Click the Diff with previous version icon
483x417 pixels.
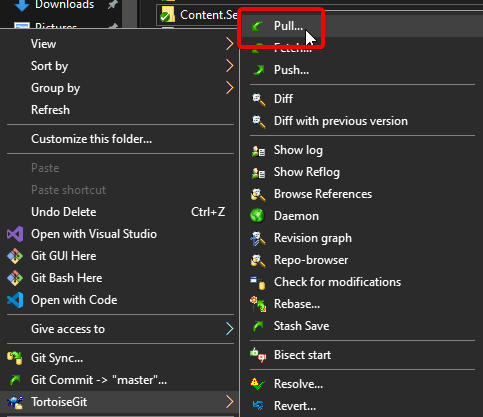pyautogui.click(x=258, y=121)
